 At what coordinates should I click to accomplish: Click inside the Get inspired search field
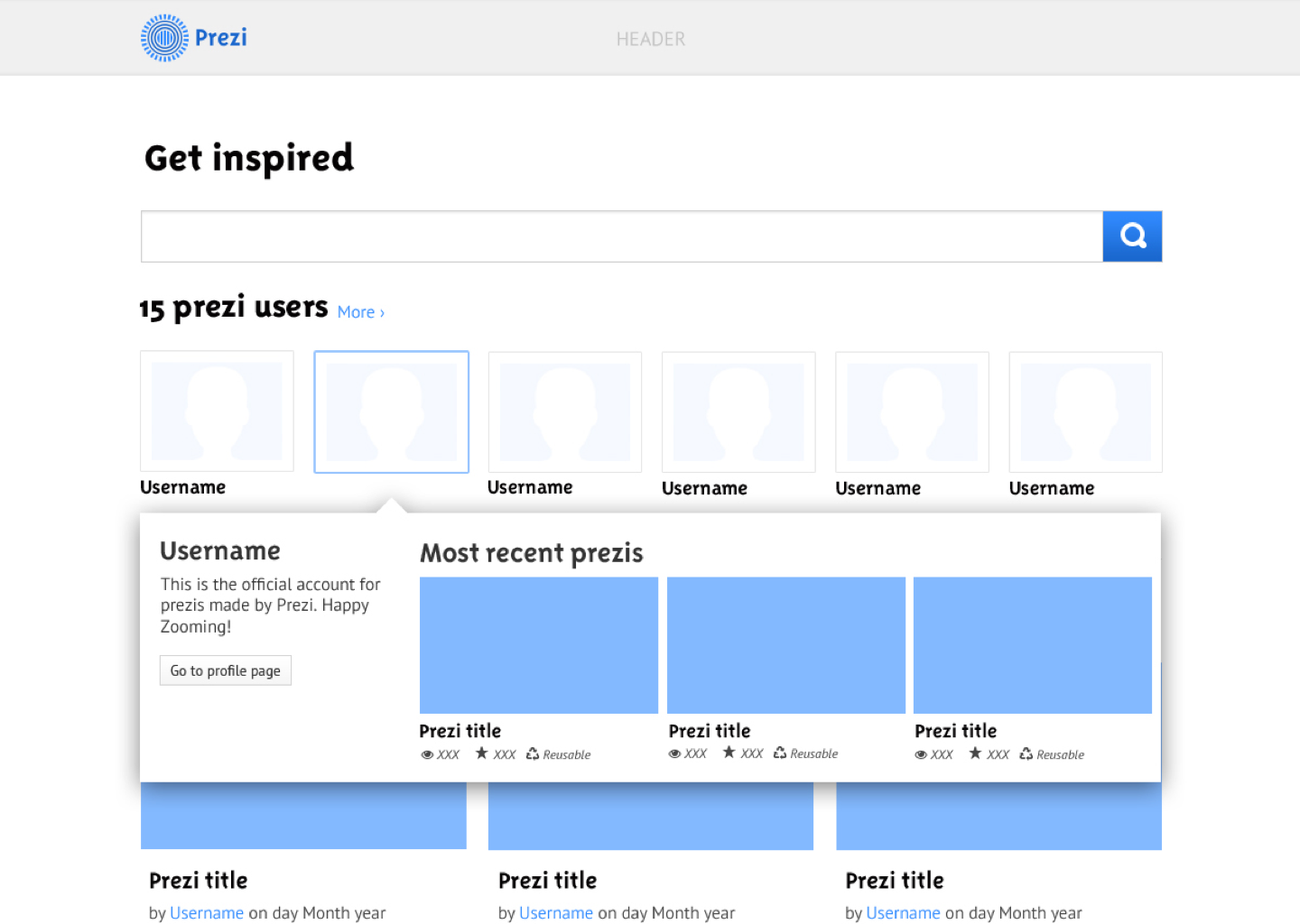[621, 236]
